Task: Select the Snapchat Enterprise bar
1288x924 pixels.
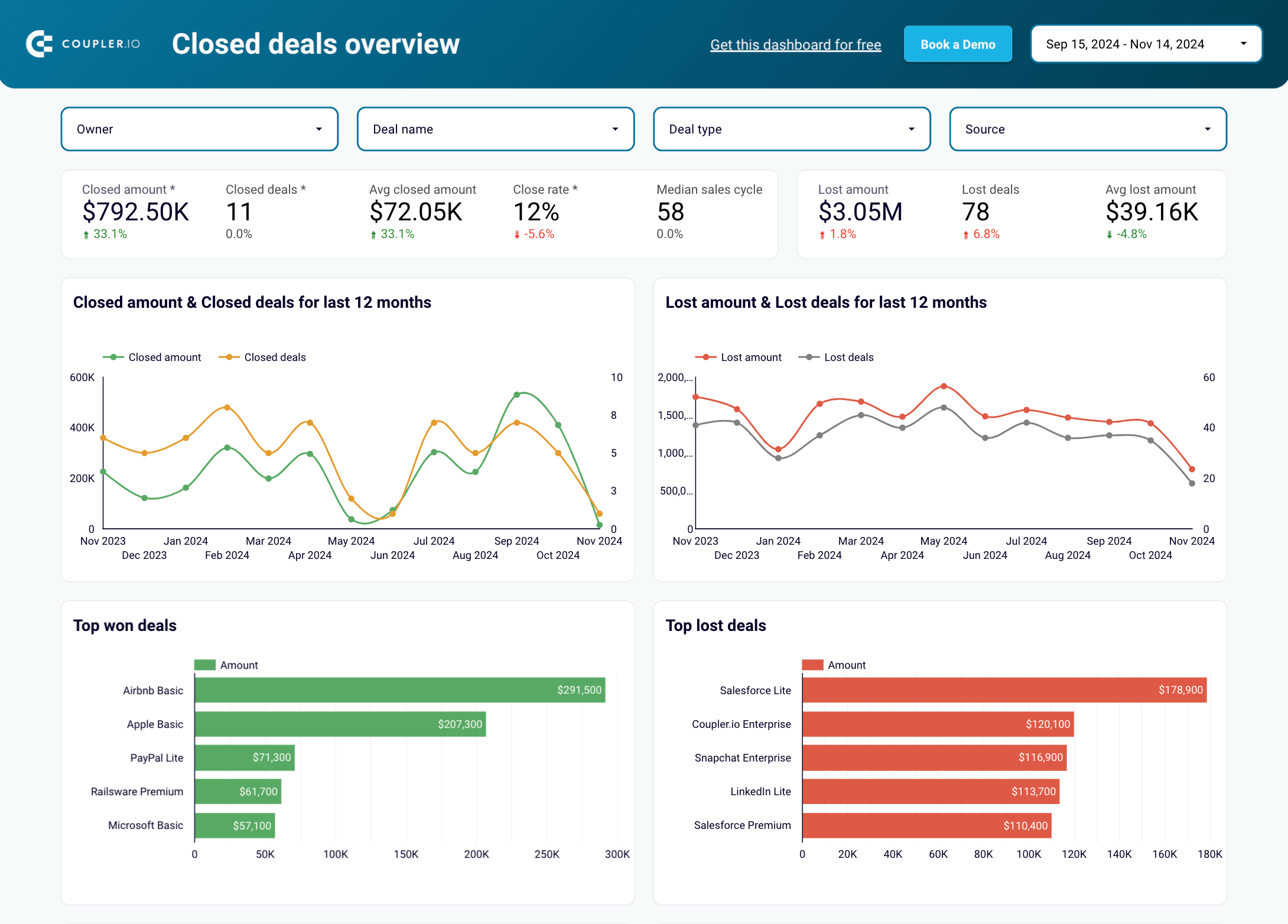Action: pyautogui.click(x=935, y=757)
